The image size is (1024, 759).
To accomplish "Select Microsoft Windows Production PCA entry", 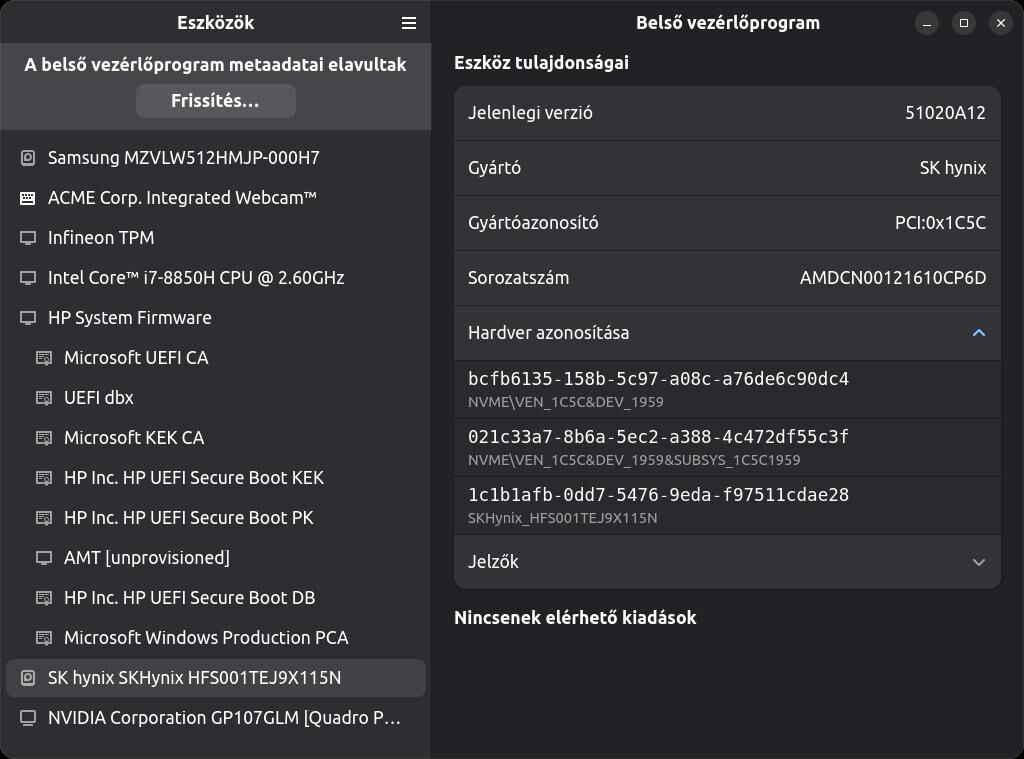I will click(205, 638).
